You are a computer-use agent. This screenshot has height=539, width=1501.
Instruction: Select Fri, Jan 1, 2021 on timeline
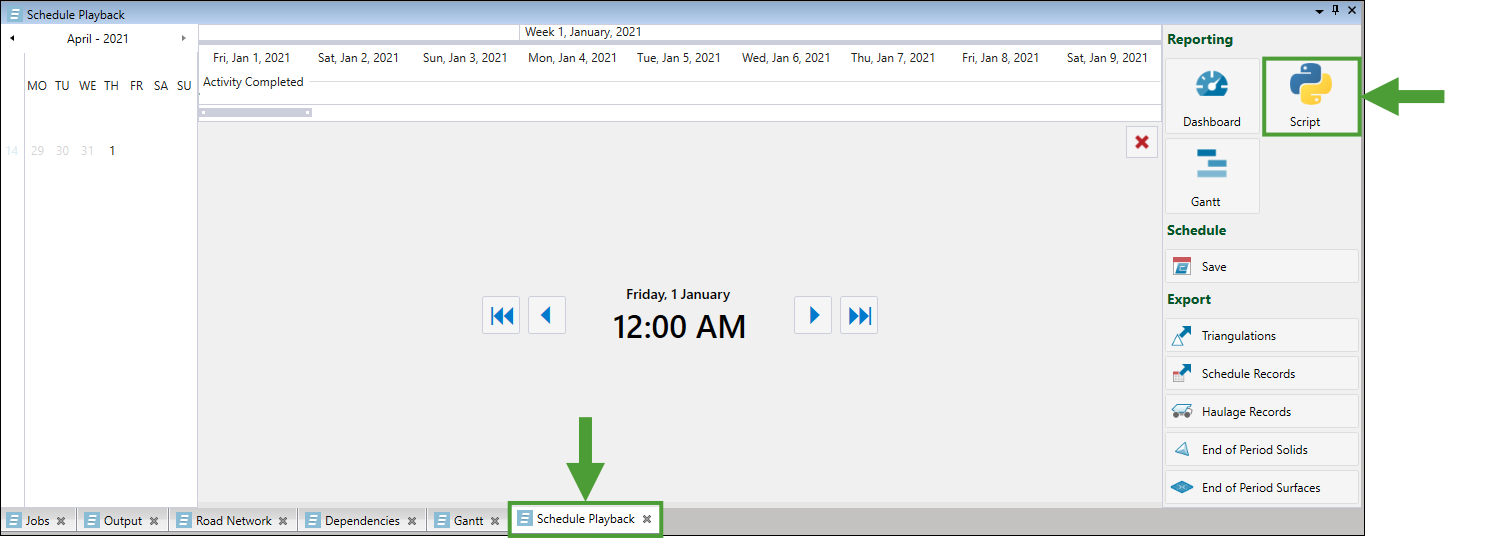(x=252, y=58)
